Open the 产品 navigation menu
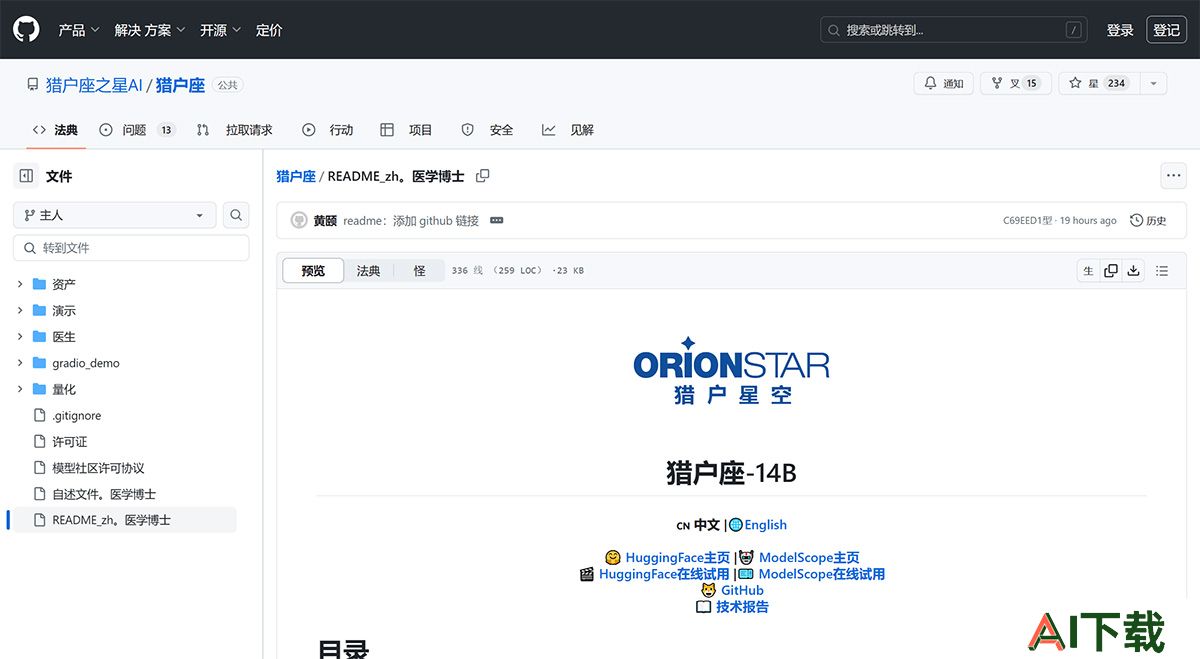1200x659 pixels. point(79,30)
